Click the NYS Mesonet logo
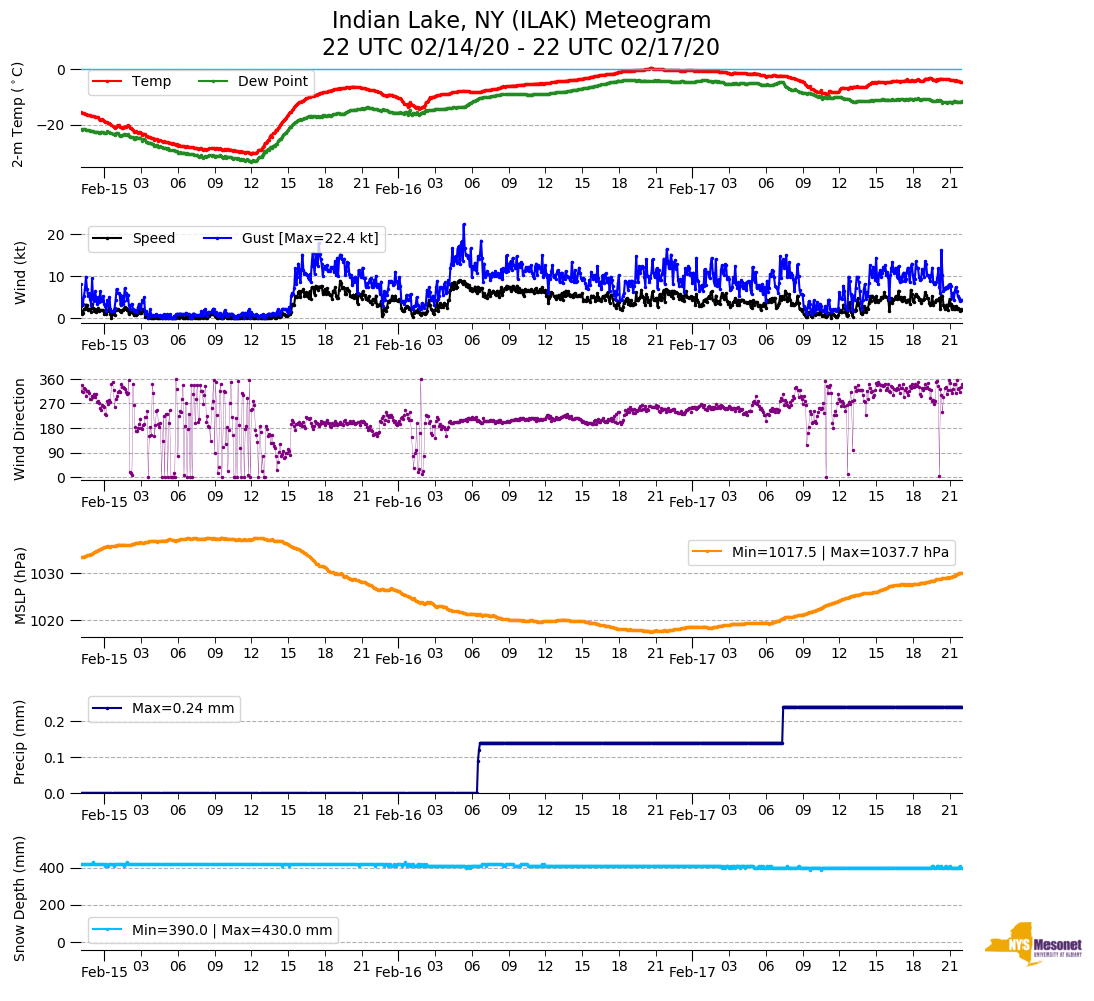Image resolution: width=1094 pixels, height=1001 pixels. coord(1033,943)
